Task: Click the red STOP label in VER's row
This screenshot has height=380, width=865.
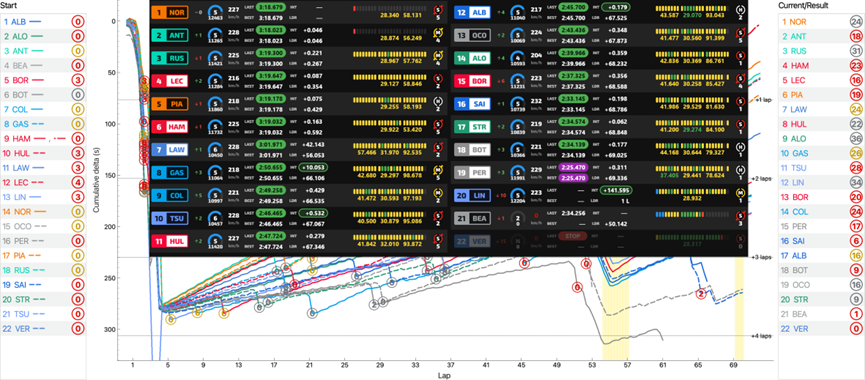Action: tap(572, 236)
